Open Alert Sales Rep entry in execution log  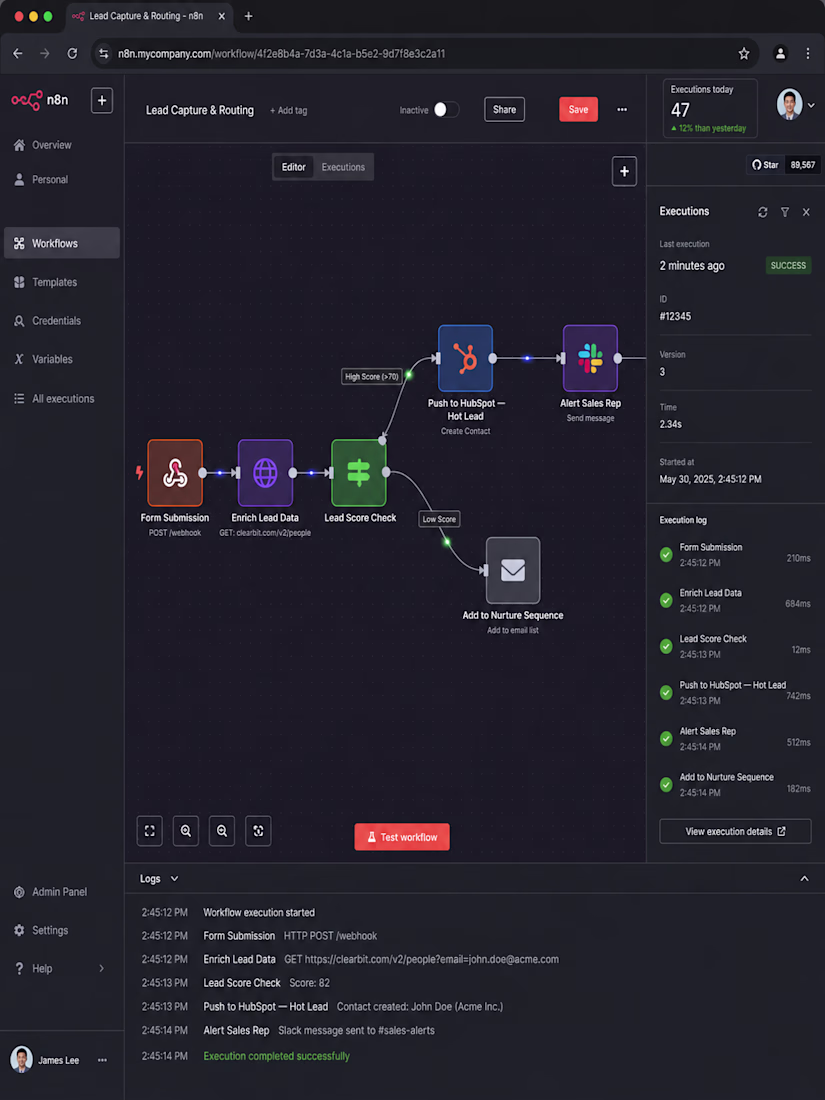[x=735, y=739]
